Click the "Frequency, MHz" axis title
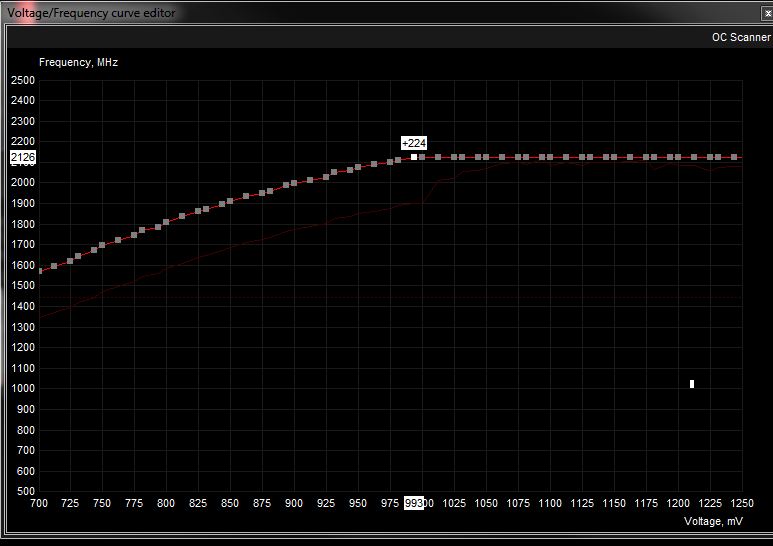Image resolution: width=773 pixels, height=546 pixels. click(x=78, y=62)
